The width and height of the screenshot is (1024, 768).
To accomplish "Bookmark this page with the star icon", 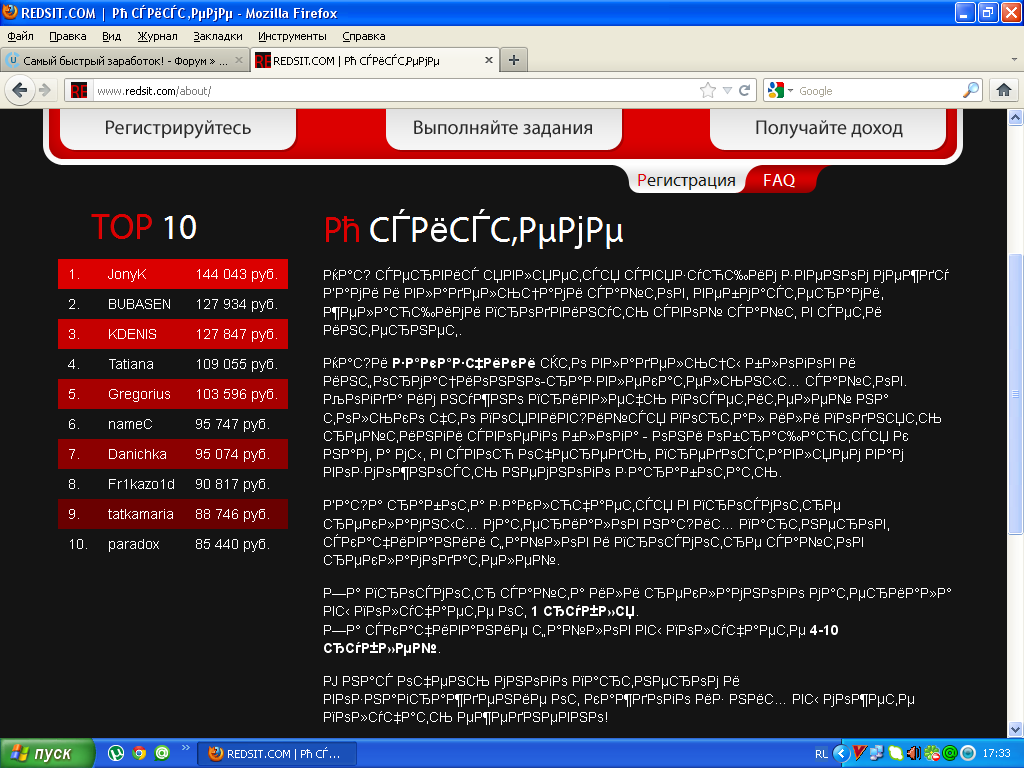I will click(708, 90).
